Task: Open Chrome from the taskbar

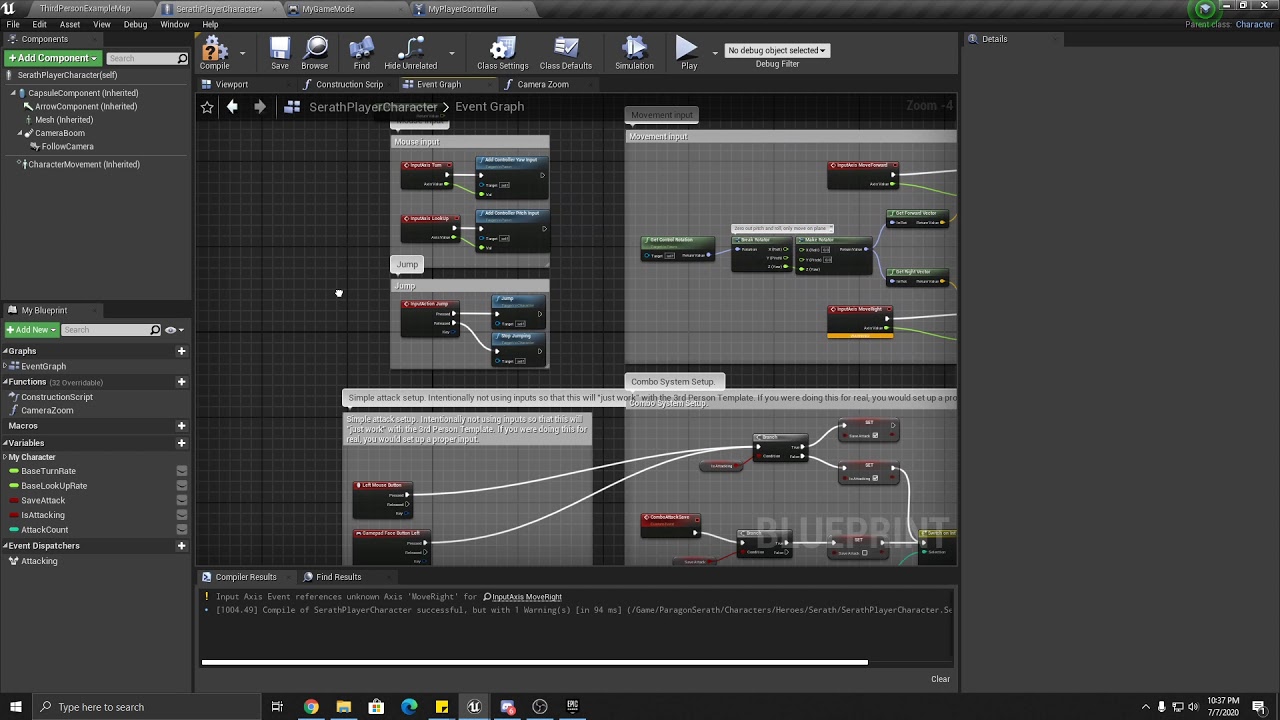Action: (x=311, y=707)
